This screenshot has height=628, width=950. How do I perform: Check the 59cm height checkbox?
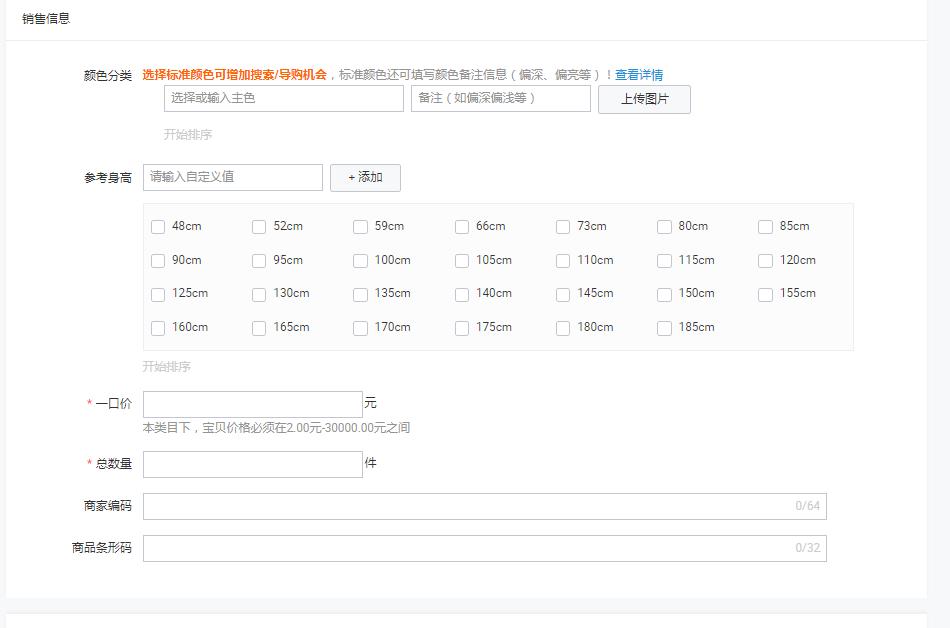360,227
